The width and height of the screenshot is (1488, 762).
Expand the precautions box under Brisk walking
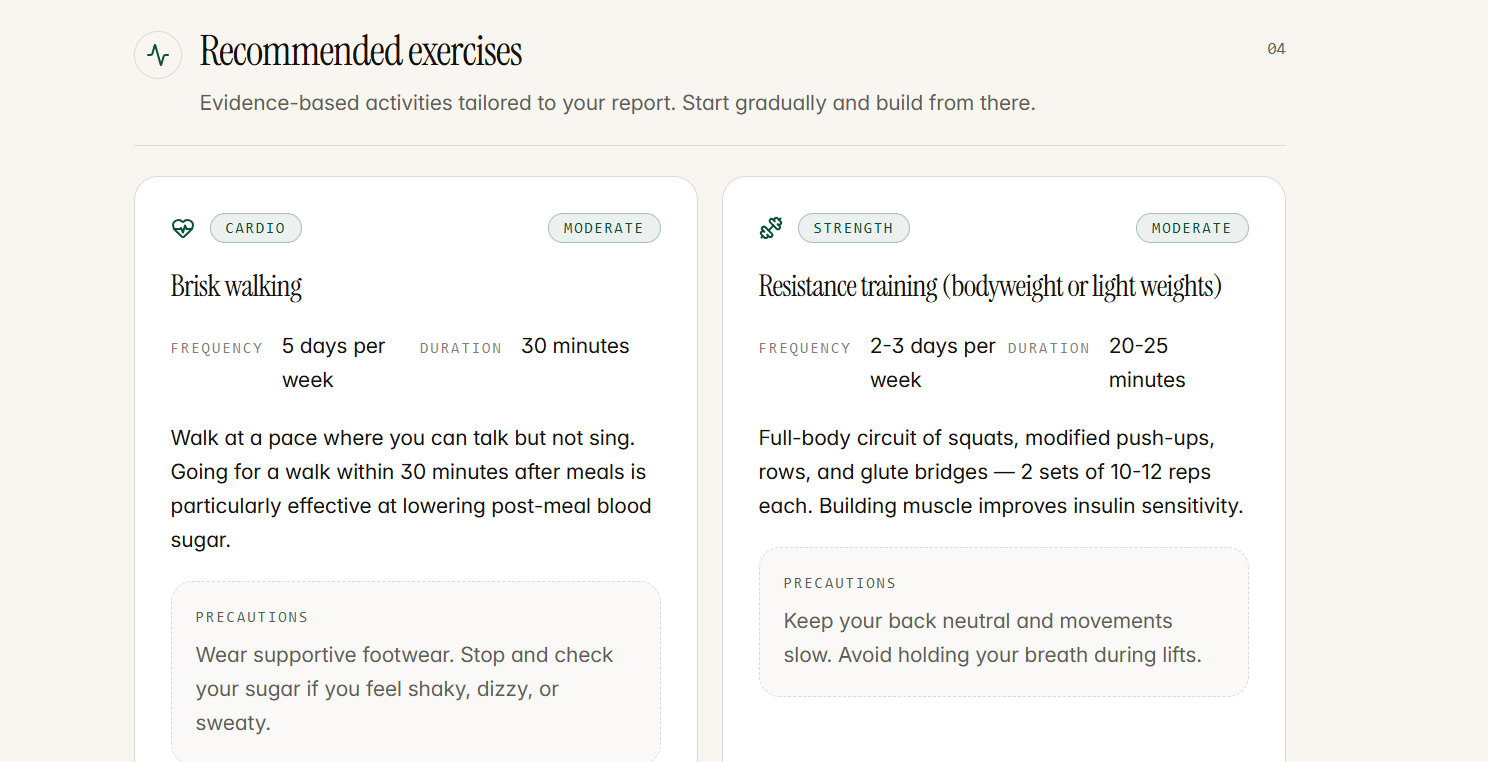click(x=416, y=670)
